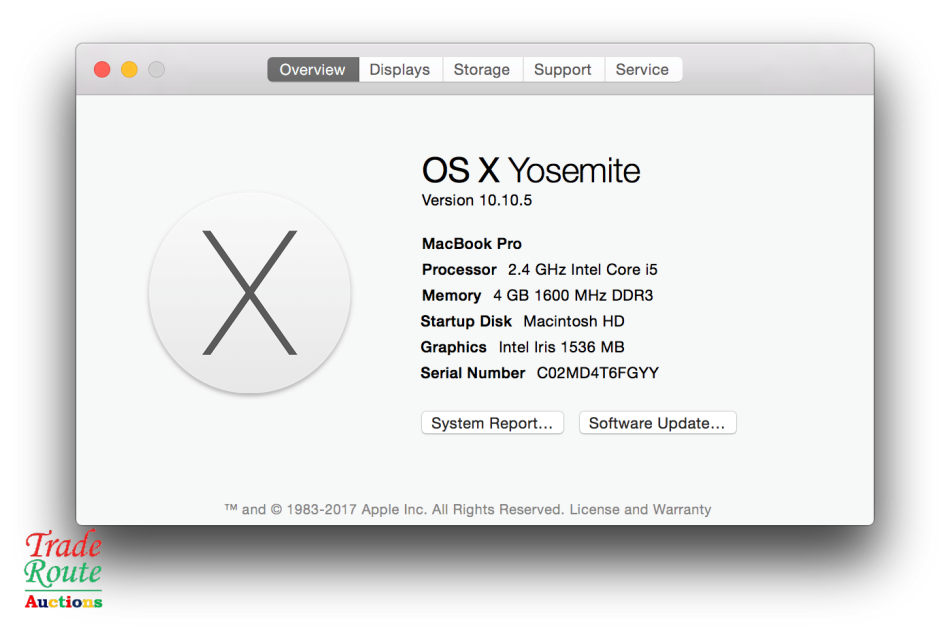The width and height of the screenshot is (950, 634).
Task: Select the MacBook Pro model name
Action: pyautogui.click(x=471, y=243)
